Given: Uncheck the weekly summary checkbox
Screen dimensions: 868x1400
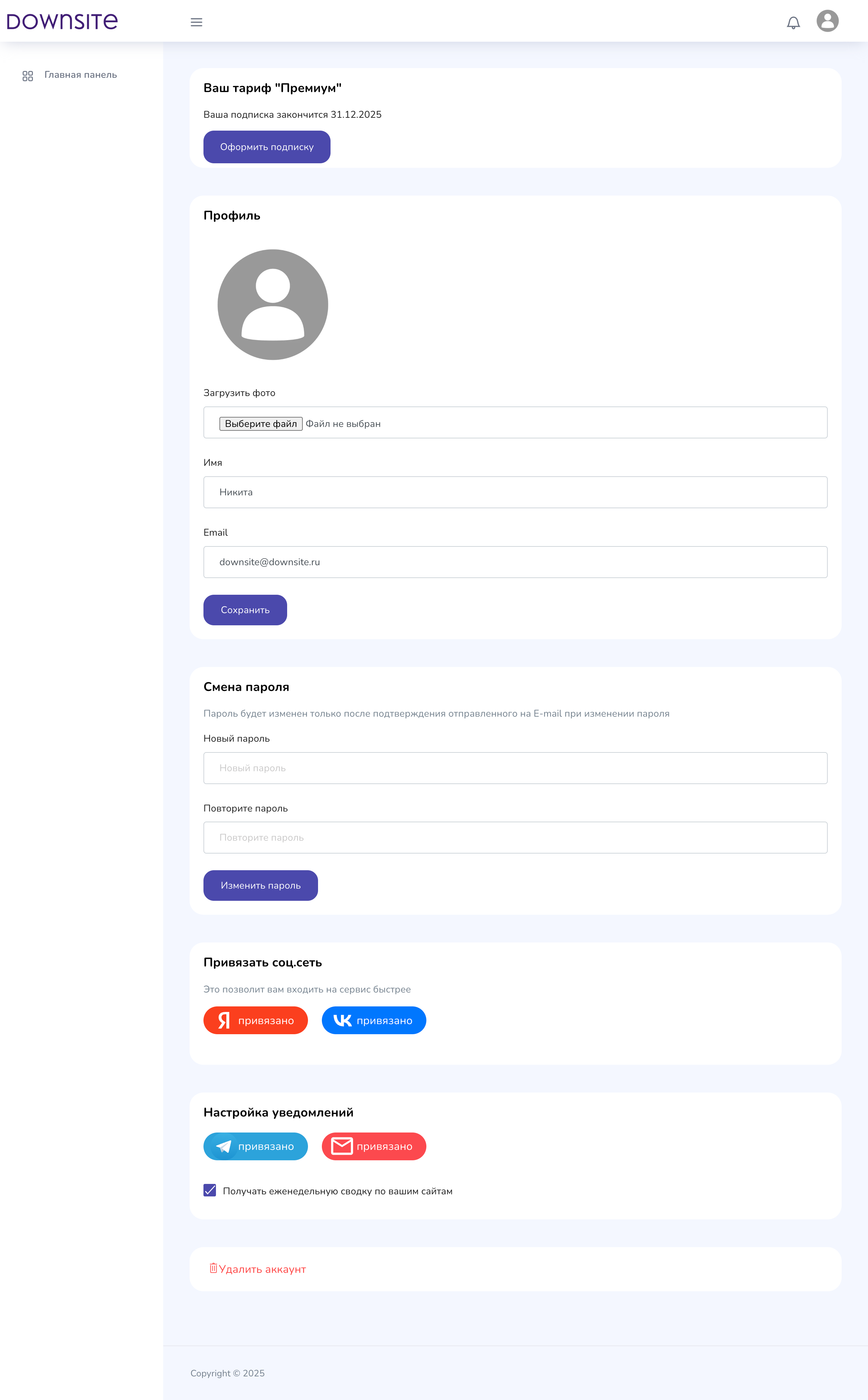Looking at the screenshot, I should coord(210,1190).
